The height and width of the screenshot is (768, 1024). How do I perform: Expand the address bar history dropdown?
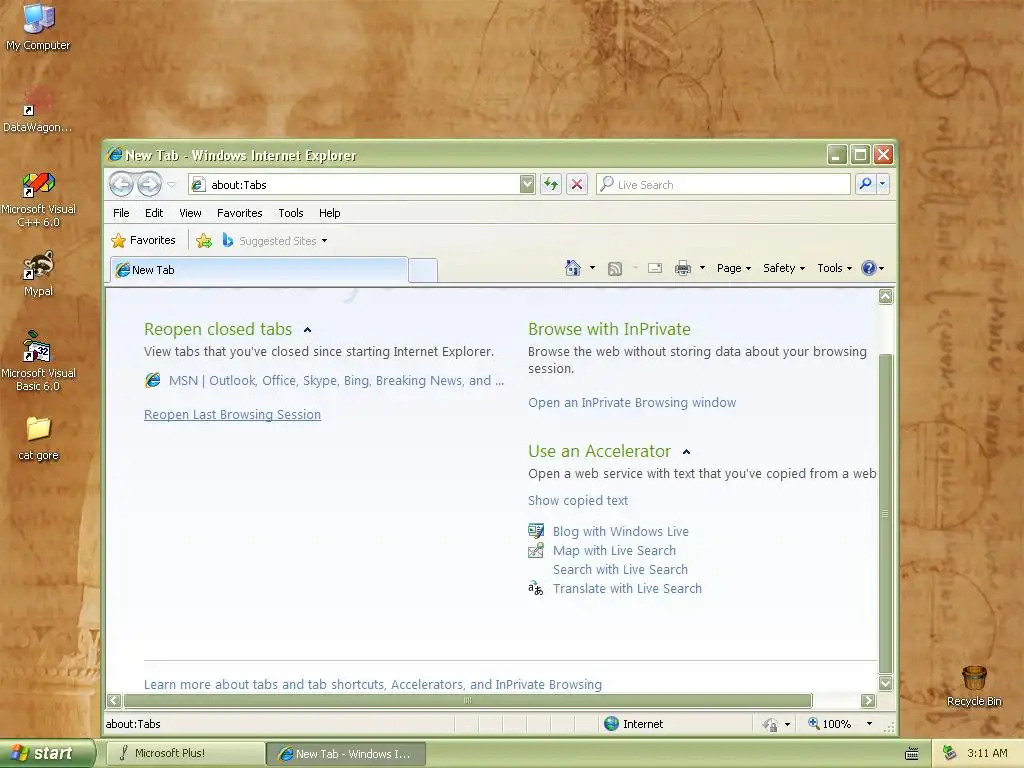tap(528, 185)
